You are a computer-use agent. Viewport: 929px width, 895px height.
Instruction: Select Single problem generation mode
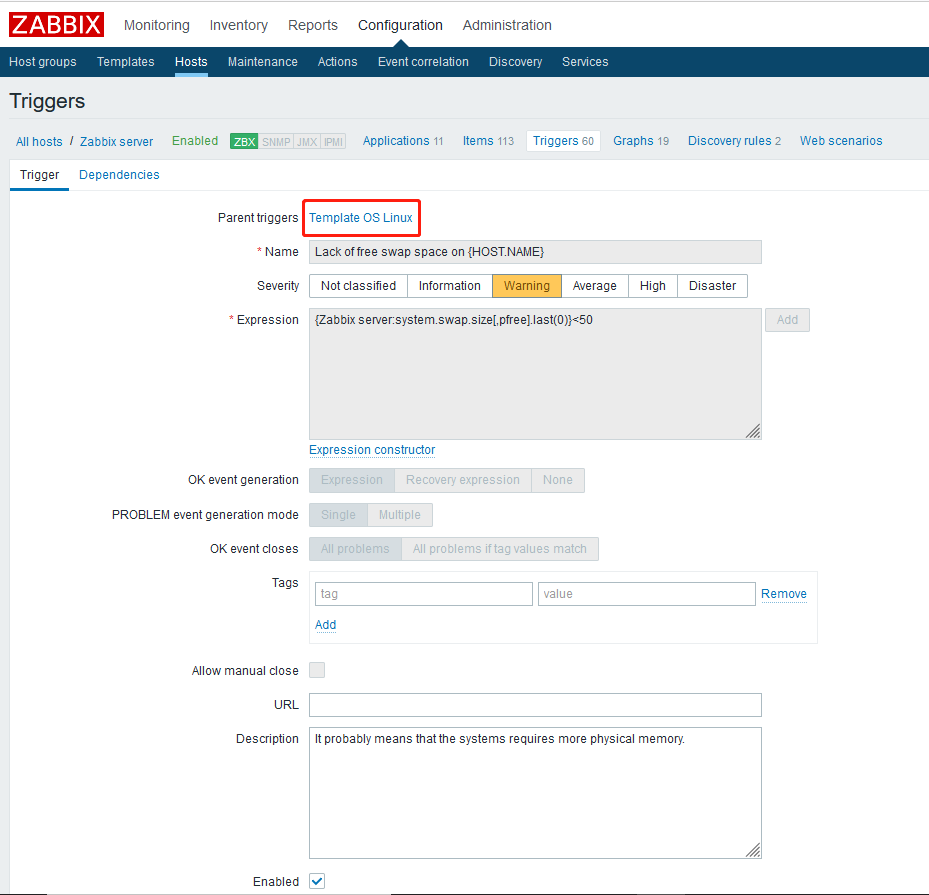pyautogui.click(x=338, y=515)
